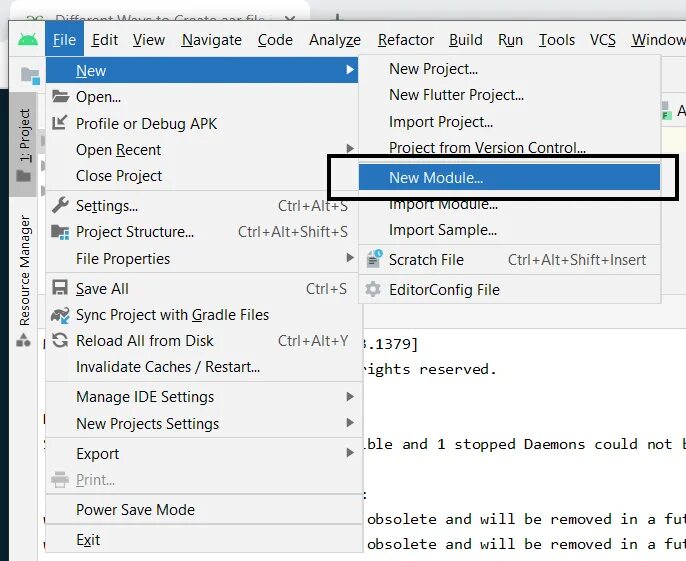Viewport: 686px width, 561px height.
Task: Click the Save All floppy disk icon
Action: click(60, 289)
